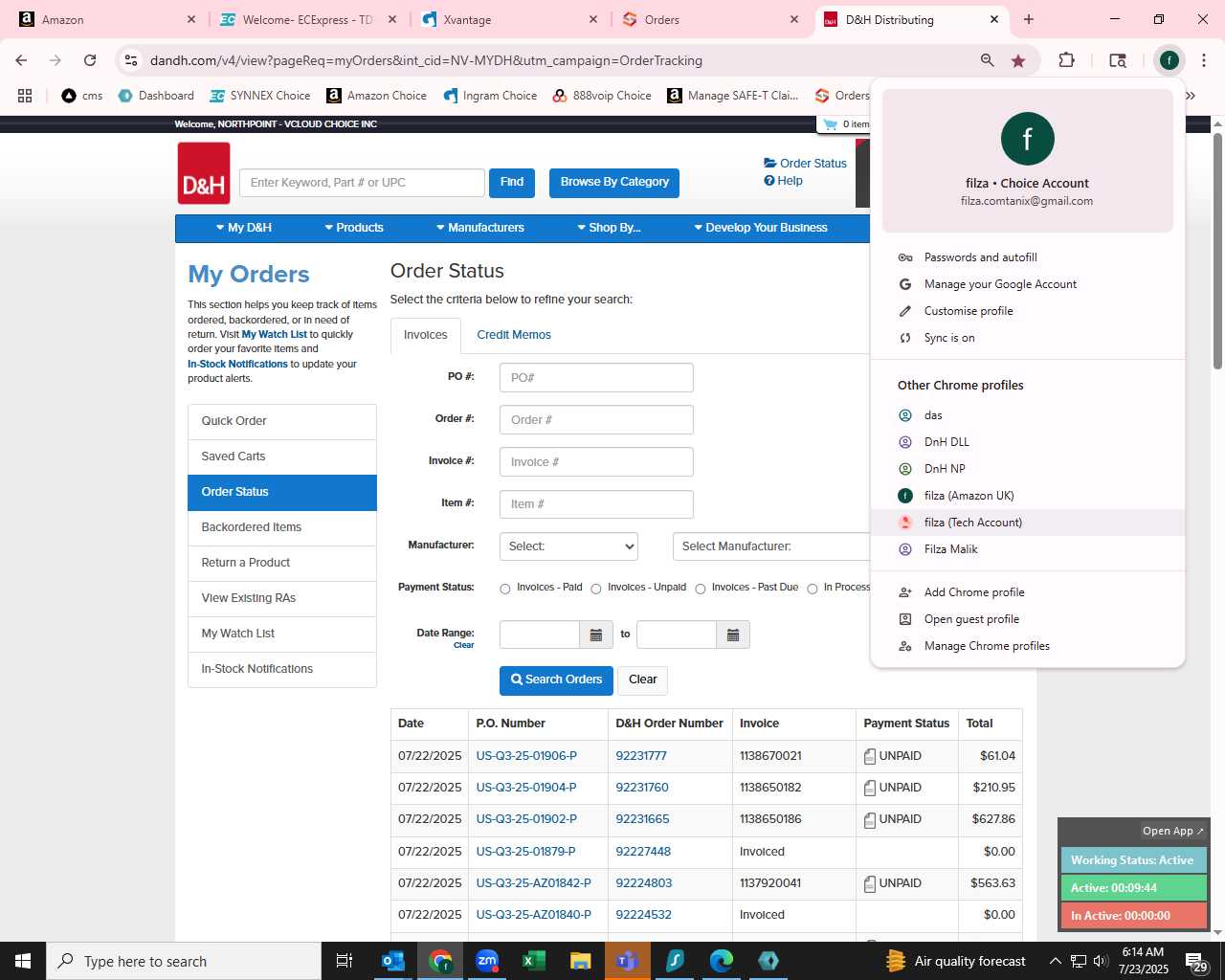Click the first date range calendar icon
This screenshot has height=980, width=1225.
[595, 635]
